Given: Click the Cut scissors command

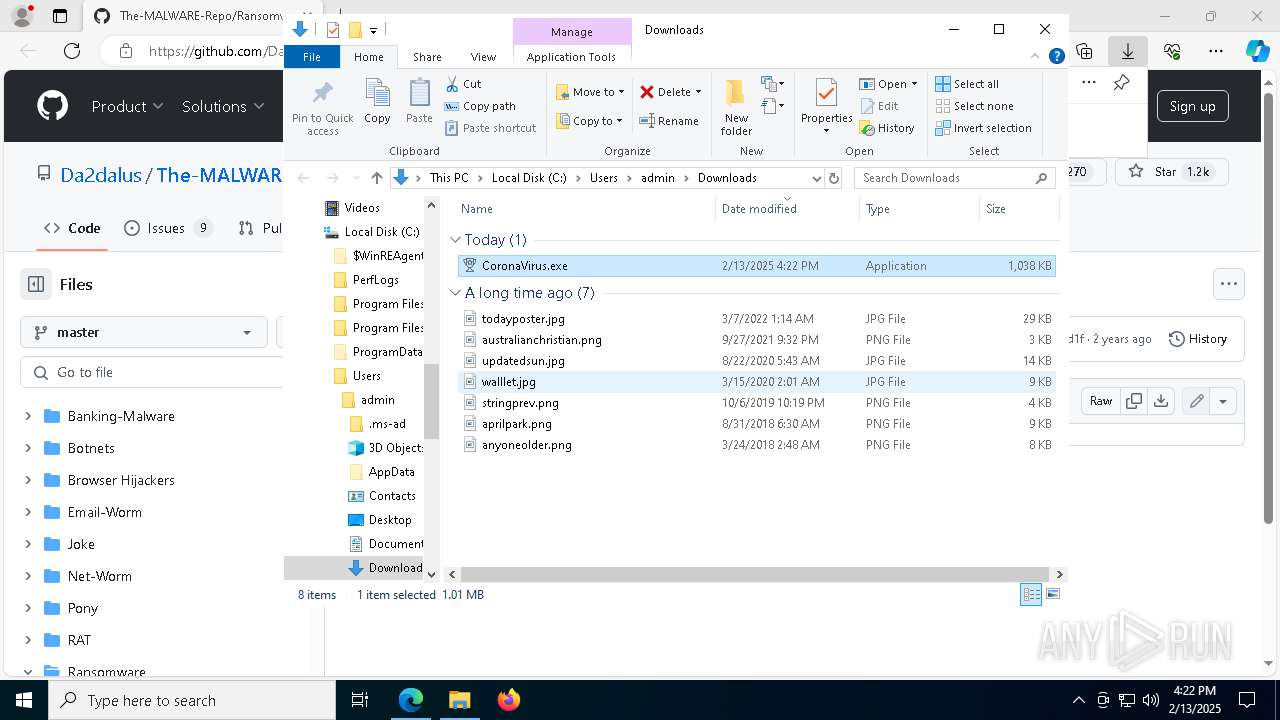Looking at the screenshot, I should tap(463, 84).
